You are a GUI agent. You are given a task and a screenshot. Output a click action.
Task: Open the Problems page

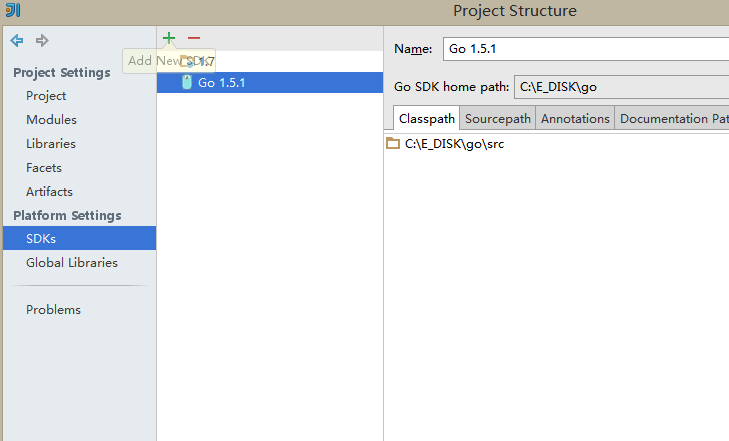point(53,309)
